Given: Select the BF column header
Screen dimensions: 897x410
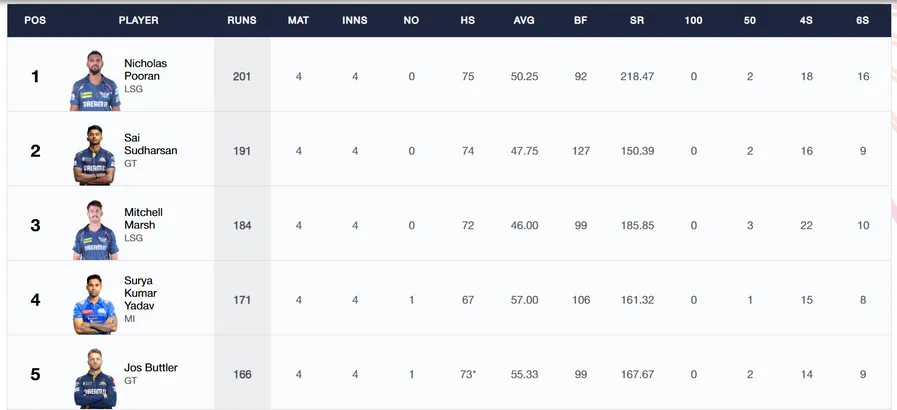Looking at the screenshot, I should click(x=581, y=20).
